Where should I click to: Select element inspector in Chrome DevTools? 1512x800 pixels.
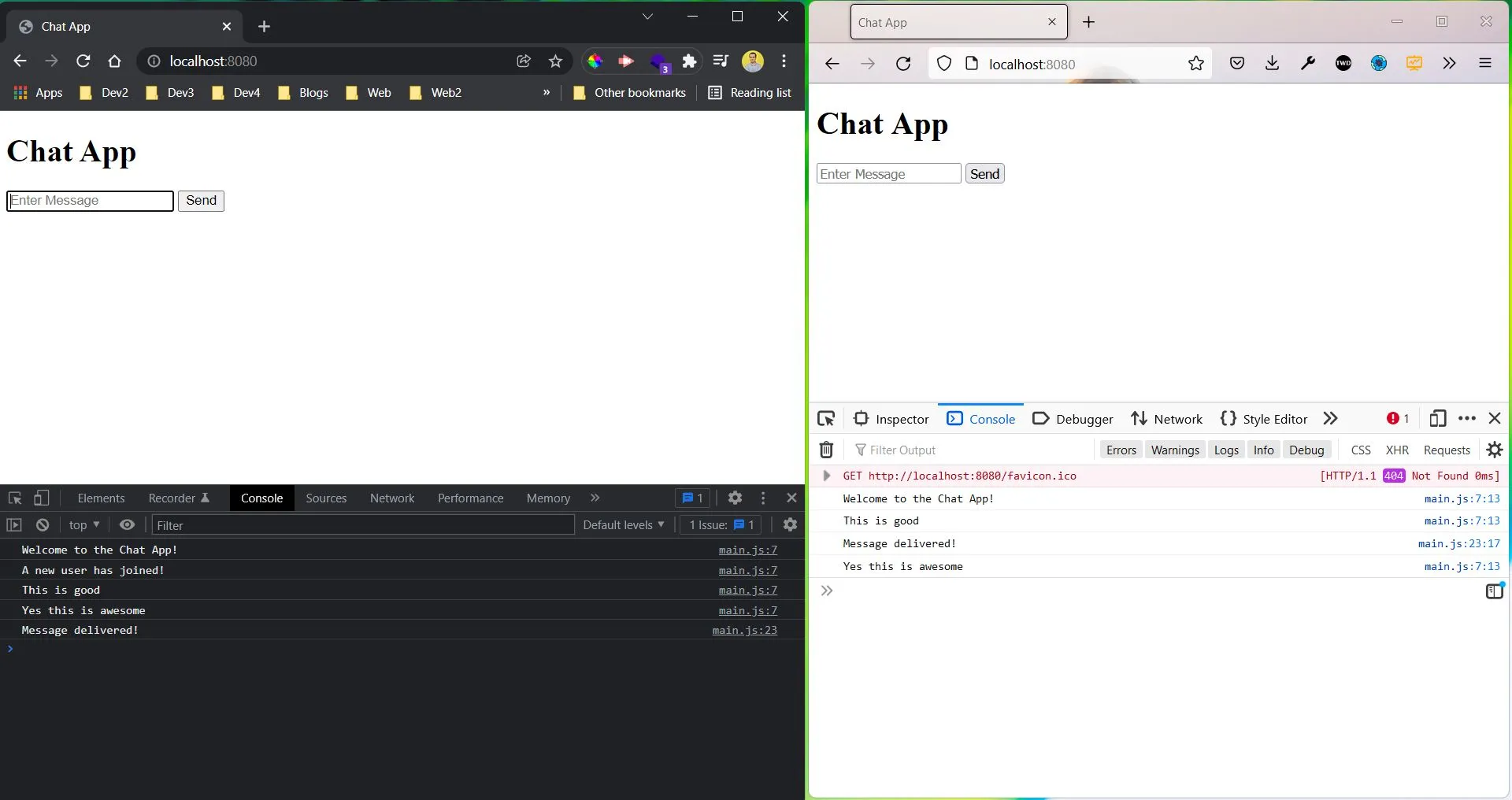[15, 498]
